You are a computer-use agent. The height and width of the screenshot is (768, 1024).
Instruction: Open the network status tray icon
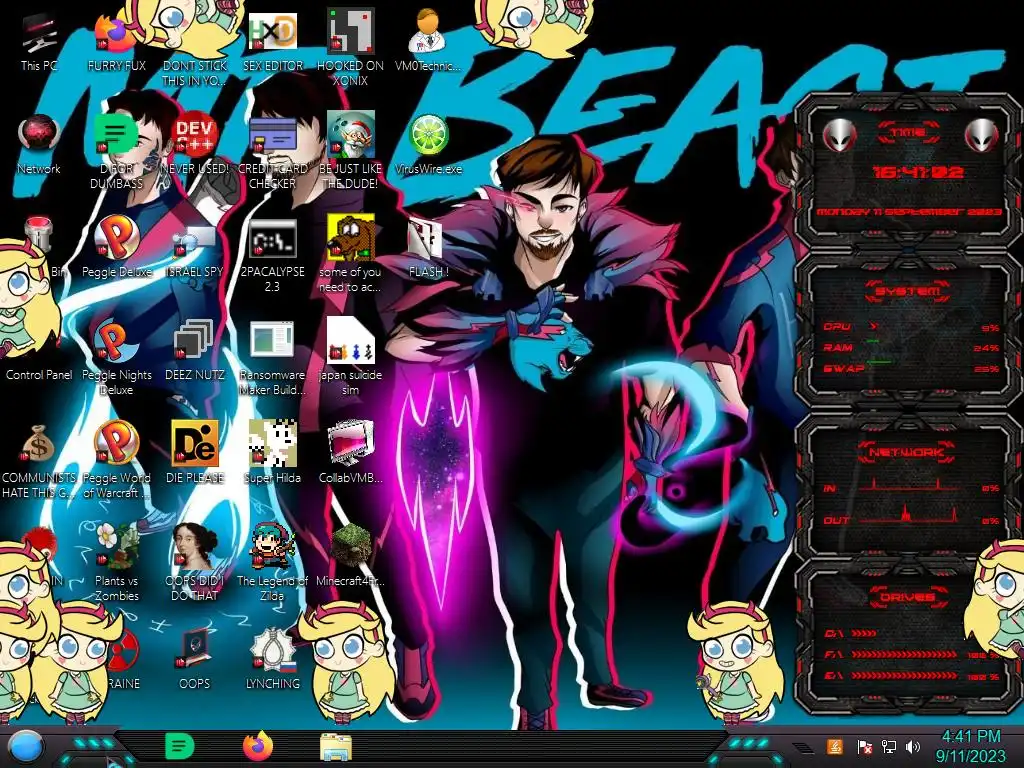(x=888, y=747)
